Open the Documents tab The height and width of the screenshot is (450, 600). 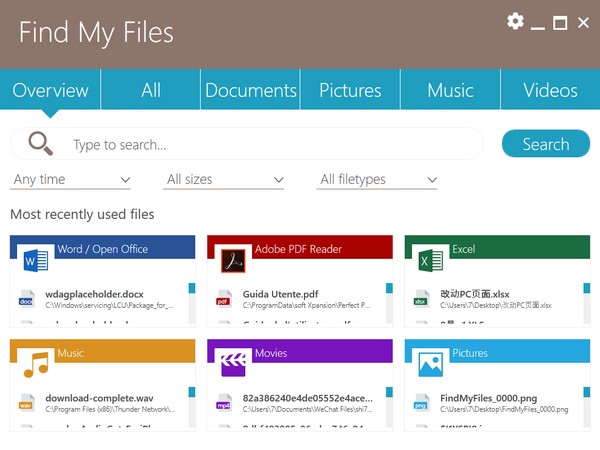click(251, 90)
